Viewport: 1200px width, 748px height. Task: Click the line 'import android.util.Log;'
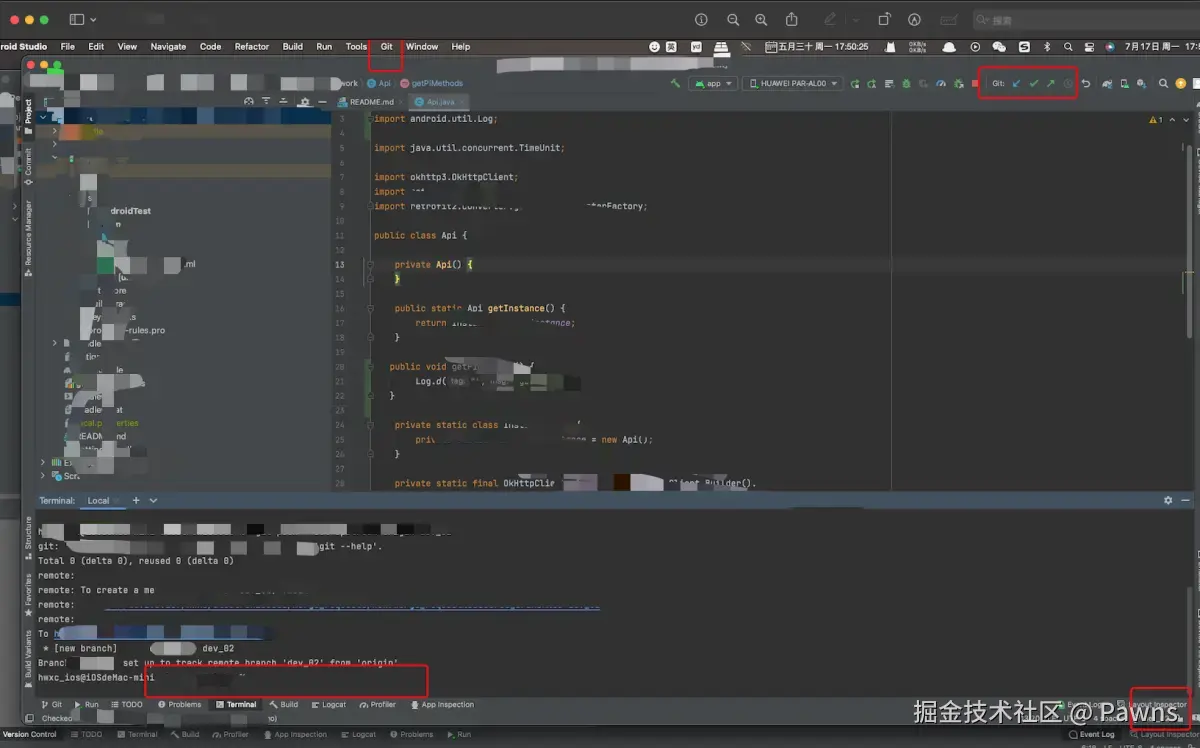435,118
